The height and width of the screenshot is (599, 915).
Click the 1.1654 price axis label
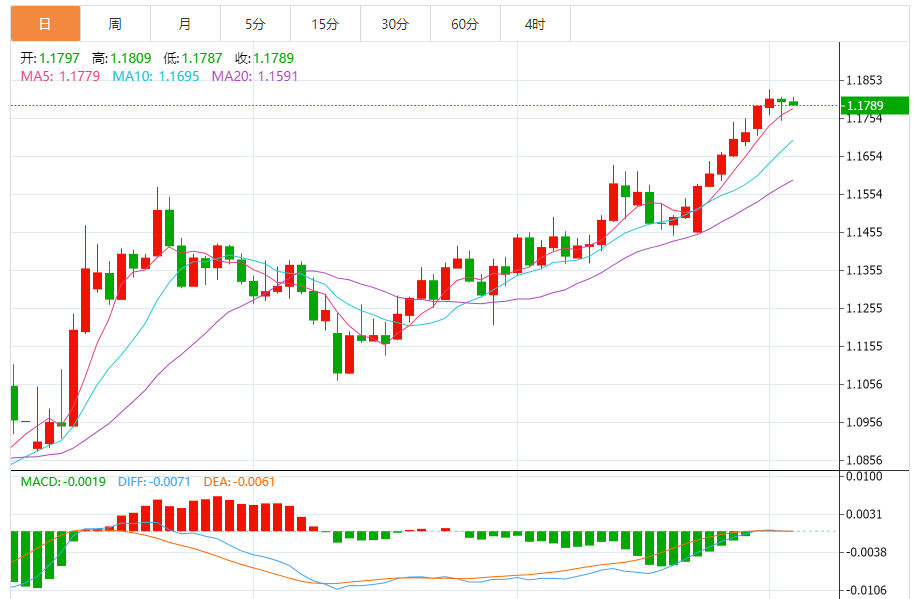click(865, 156)
